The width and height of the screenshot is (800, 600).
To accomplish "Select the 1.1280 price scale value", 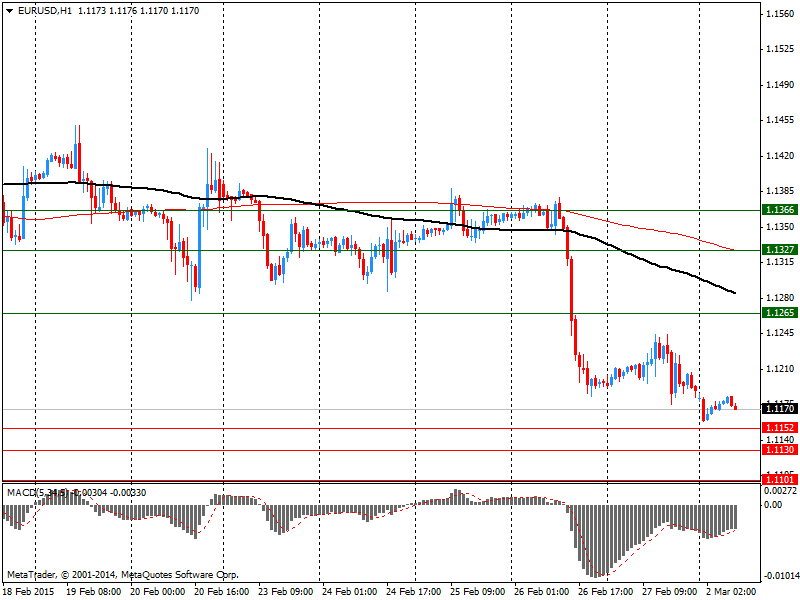I will tap(780, 297).
